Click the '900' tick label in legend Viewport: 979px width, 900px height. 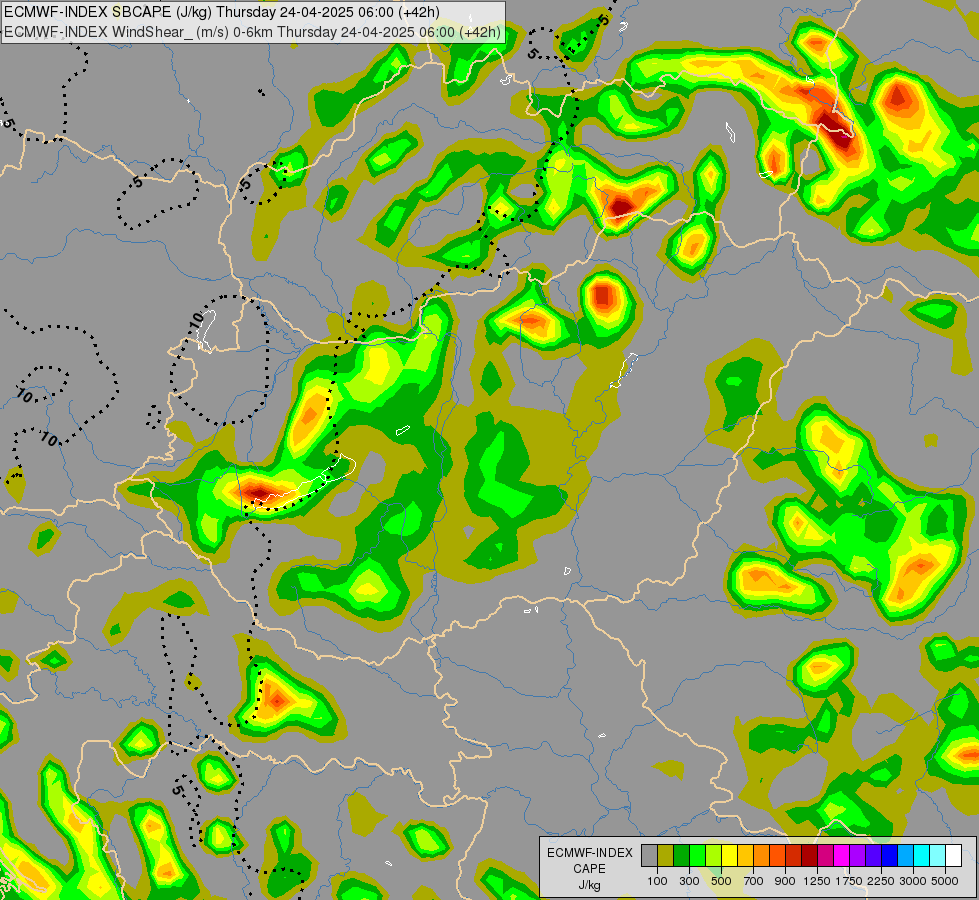click(x=785, y=881)
